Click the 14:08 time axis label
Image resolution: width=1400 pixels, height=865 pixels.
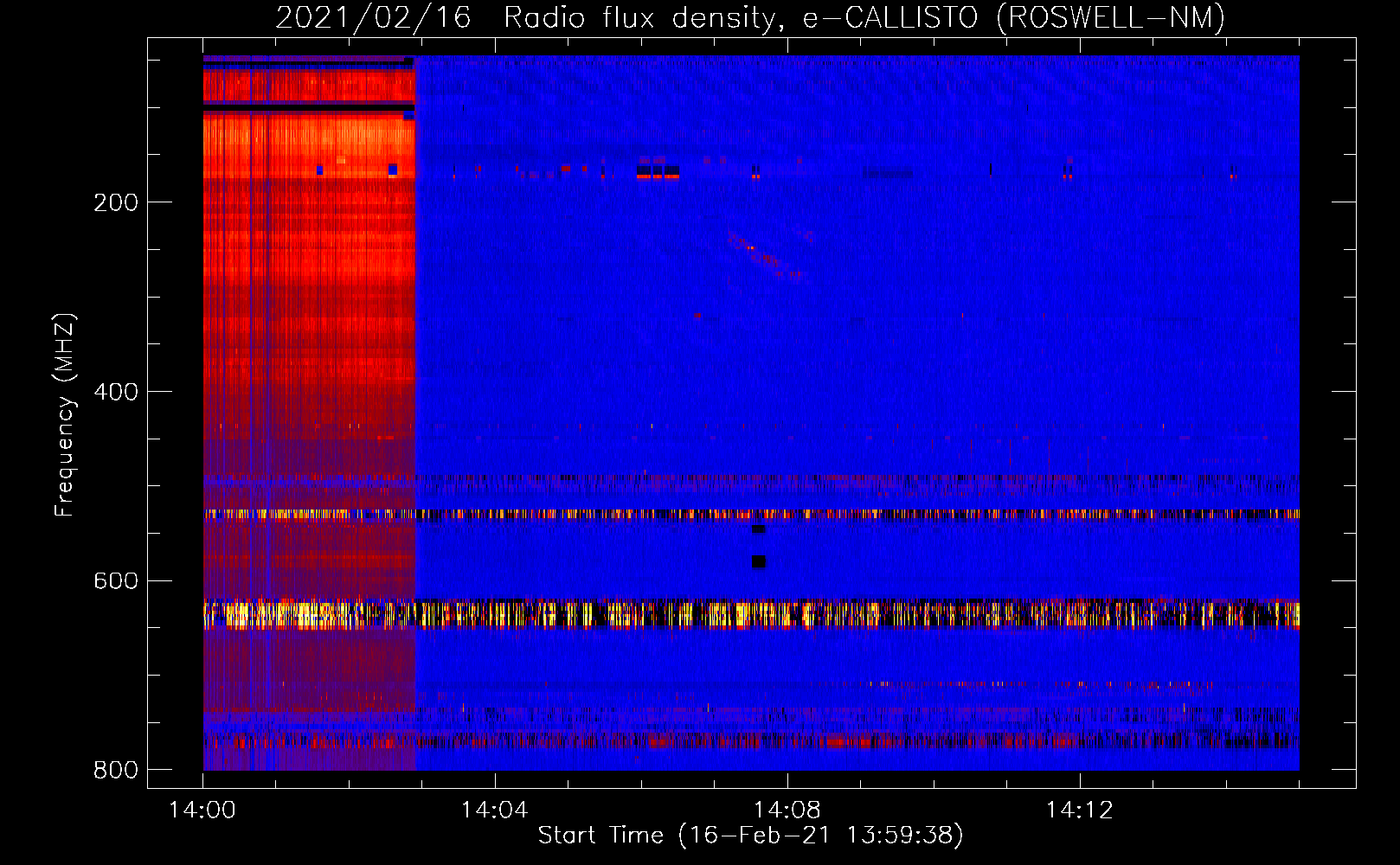[x=787, y=811]
